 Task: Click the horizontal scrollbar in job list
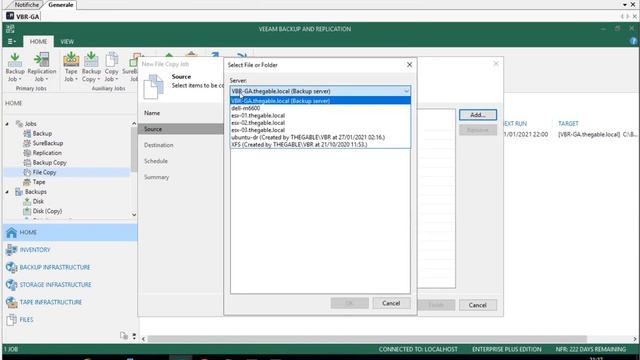[367, 339]
